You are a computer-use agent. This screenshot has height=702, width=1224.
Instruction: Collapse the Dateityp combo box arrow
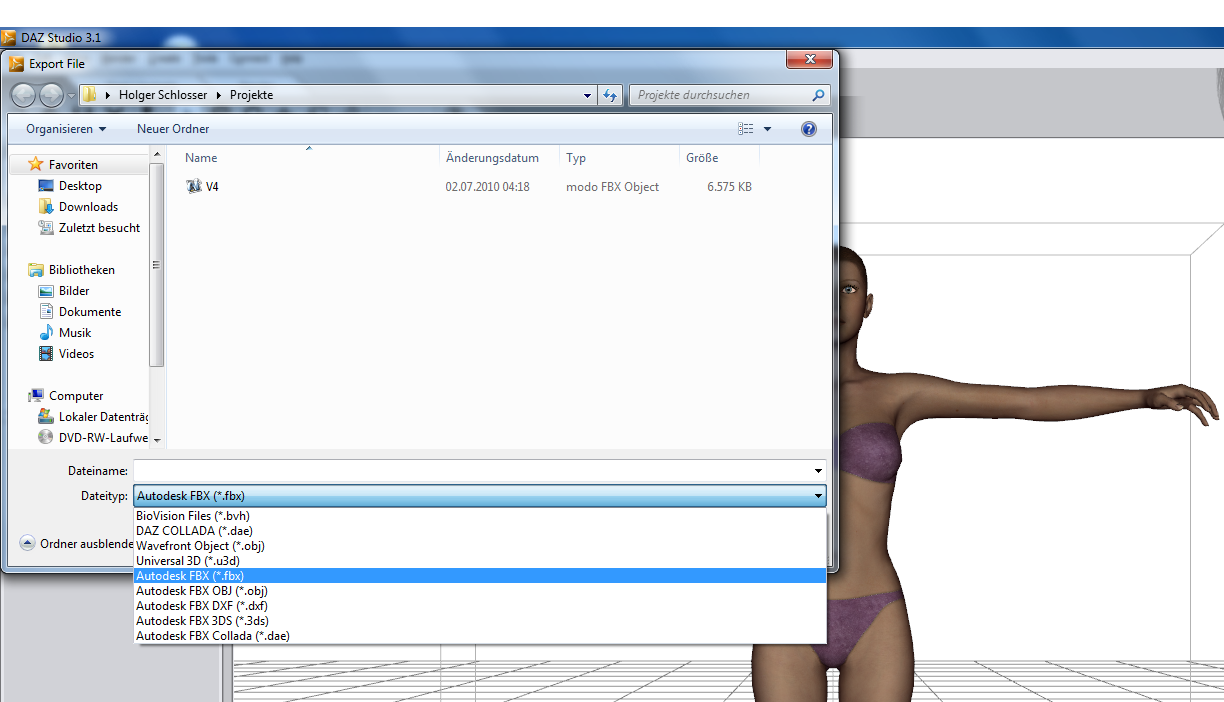pyautogui.click(x=819, y=496)
